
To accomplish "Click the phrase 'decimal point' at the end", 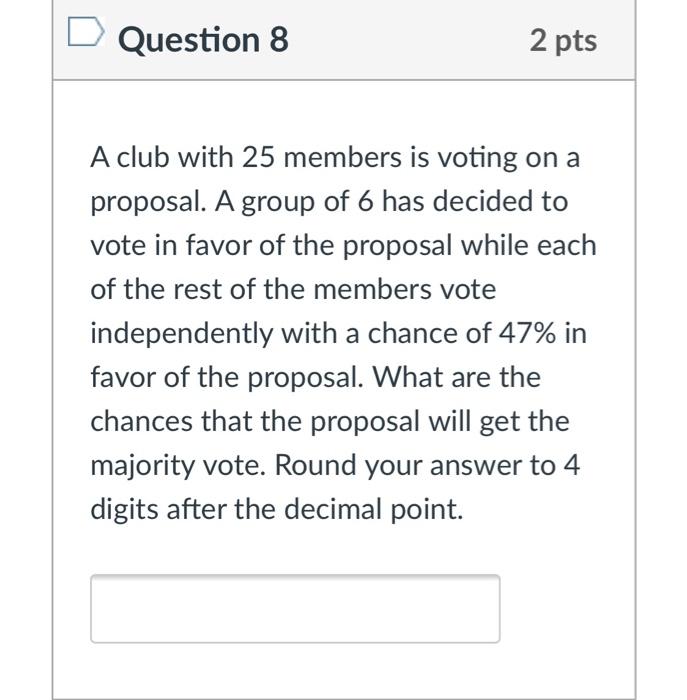I will point(374,510).
